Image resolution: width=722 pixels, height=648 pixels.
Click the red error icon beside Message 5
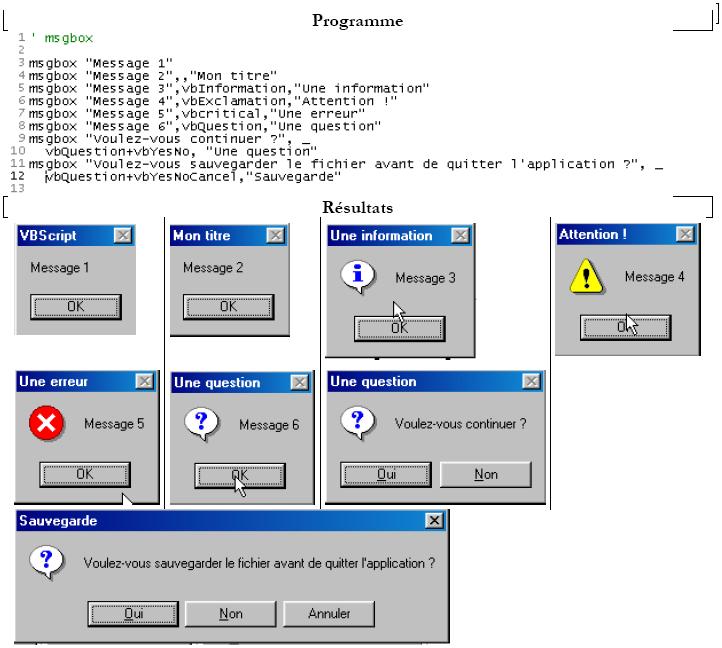click(45, 424)
